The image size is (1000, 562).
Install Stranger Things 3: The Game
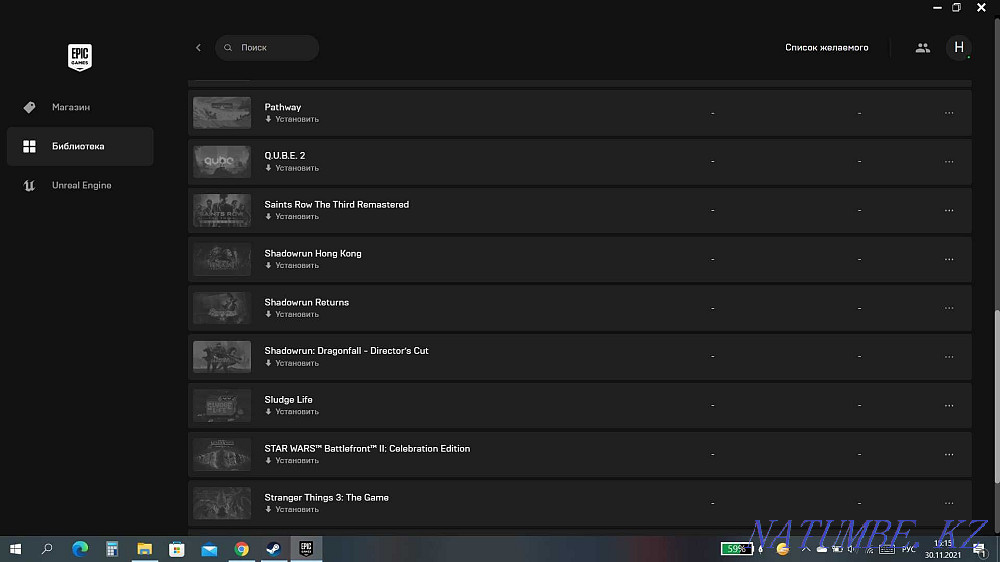292,510
